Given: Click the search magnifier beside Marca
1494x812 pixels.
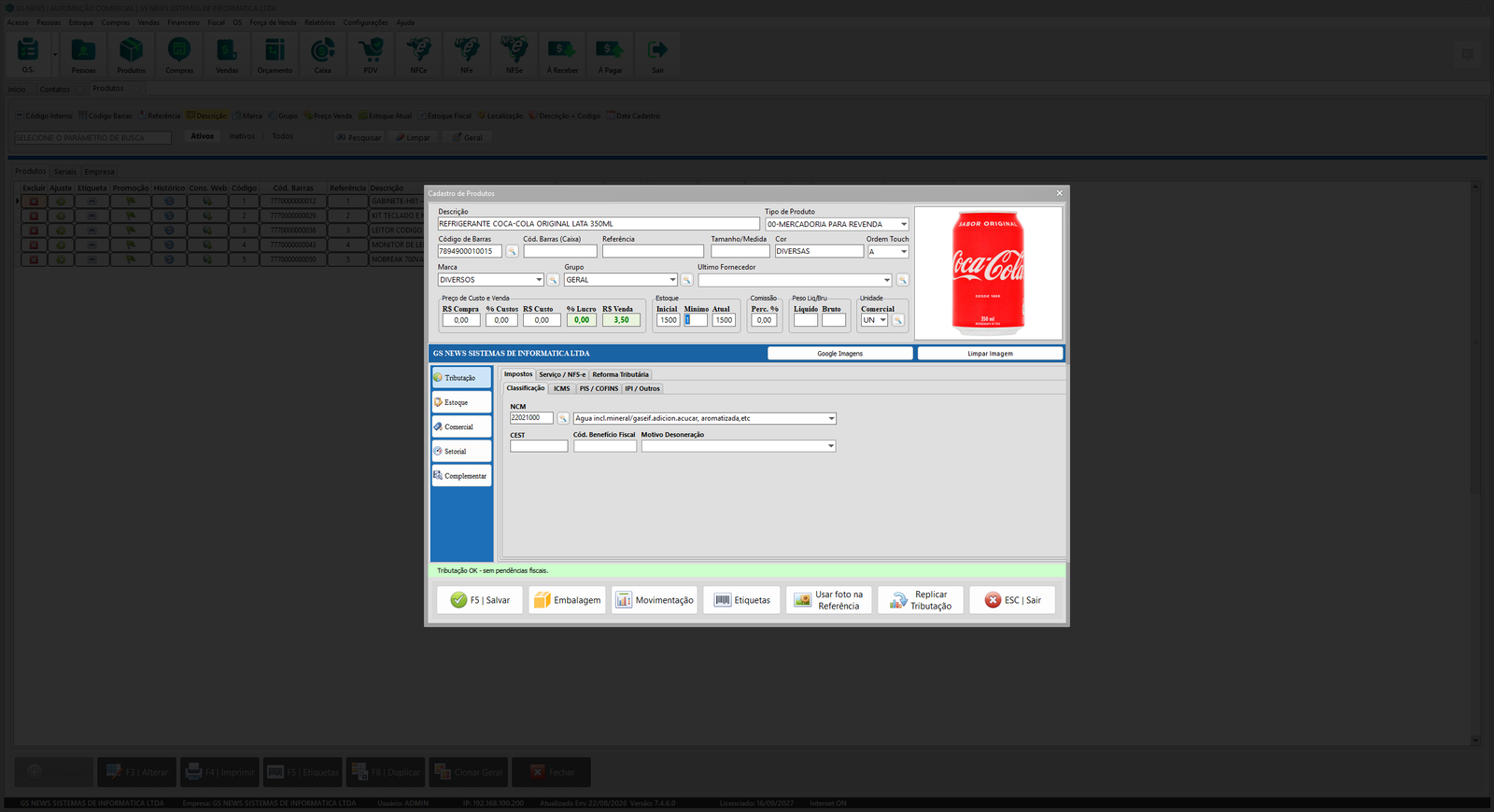Looking at the screenshot, I should pyautogui.click(x=553, y=280).
